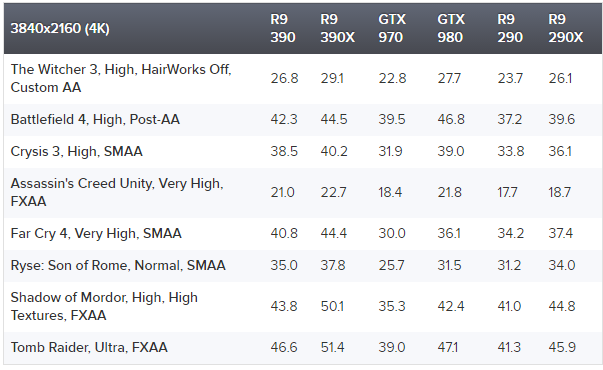Click Tomb Raider, Ultra, FXAA row label
This screenshot has width=603, height=370.
coord(89,347)
